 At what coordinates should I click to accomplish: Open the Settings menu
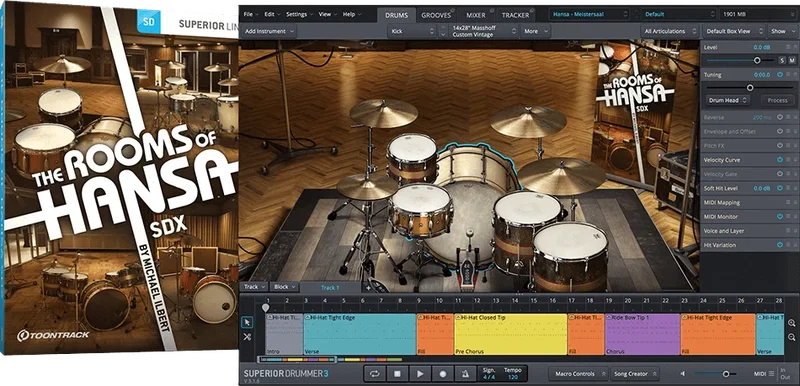click(x=299, y=14)
